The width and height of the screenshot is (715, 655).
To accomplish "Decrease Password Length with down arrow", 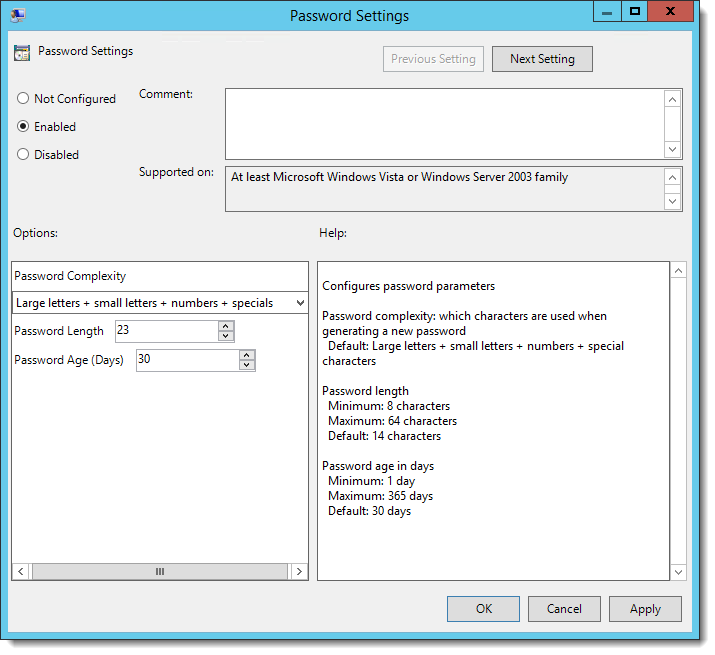I will (x=226, y=337).
